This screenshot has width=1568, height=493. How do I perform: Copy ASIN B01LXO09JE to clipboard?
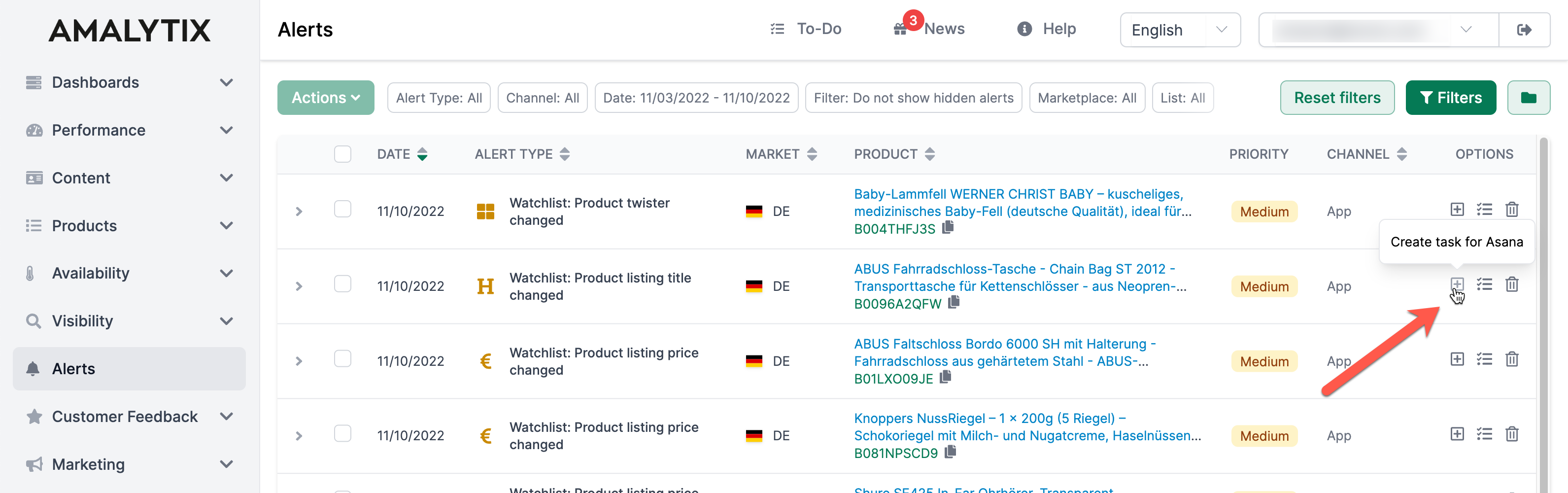[945, 377]
